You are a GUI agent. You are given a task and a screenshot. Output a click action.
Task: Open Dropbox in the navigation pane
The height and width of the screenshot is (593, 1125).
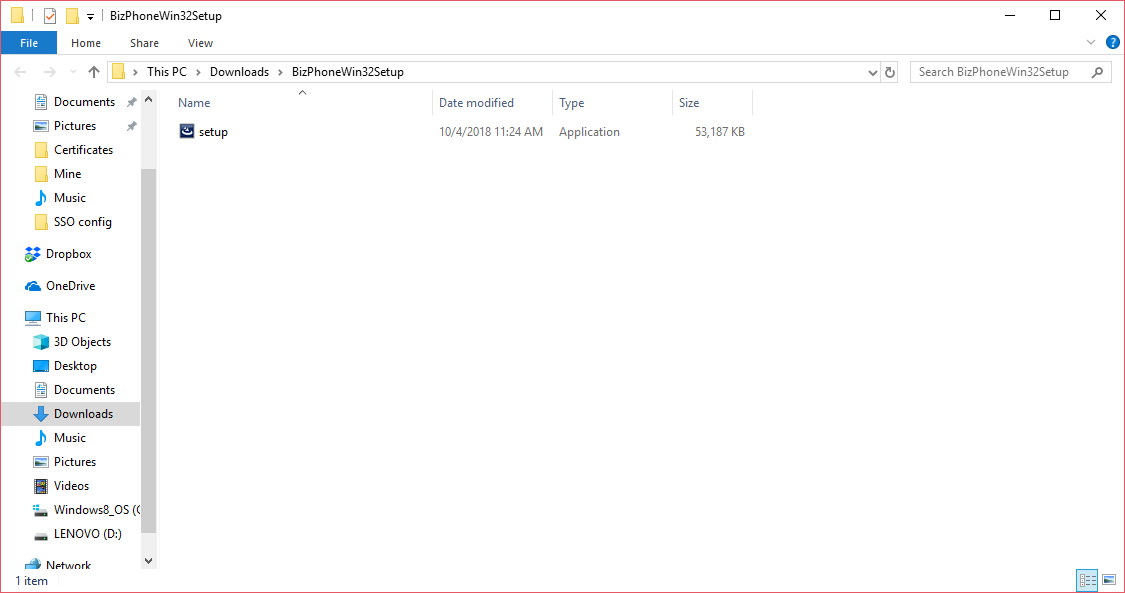pyautogui.click(x=68, y=254)
